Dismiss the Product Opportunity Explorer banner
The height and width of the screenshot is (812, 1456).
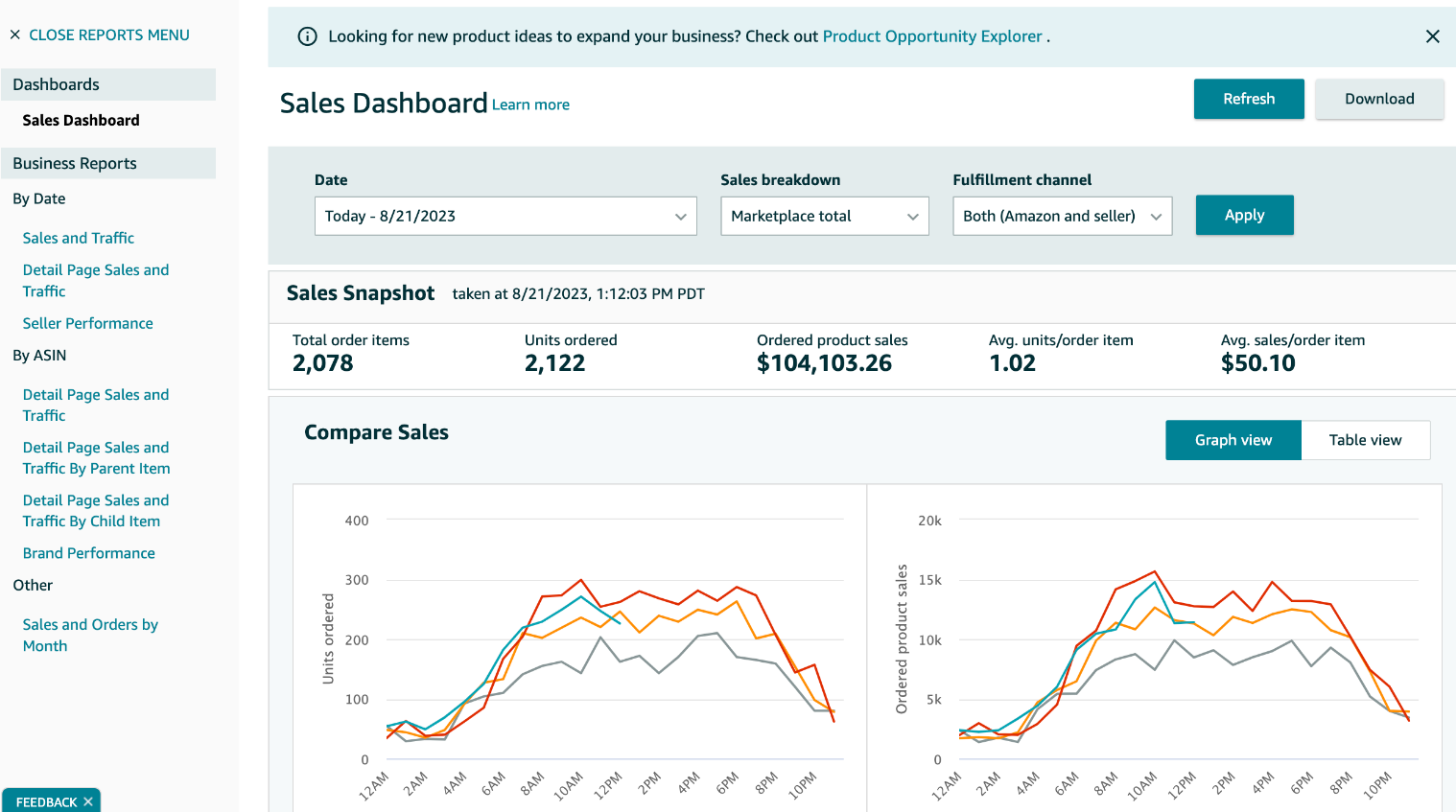[x=1432, y=36]
